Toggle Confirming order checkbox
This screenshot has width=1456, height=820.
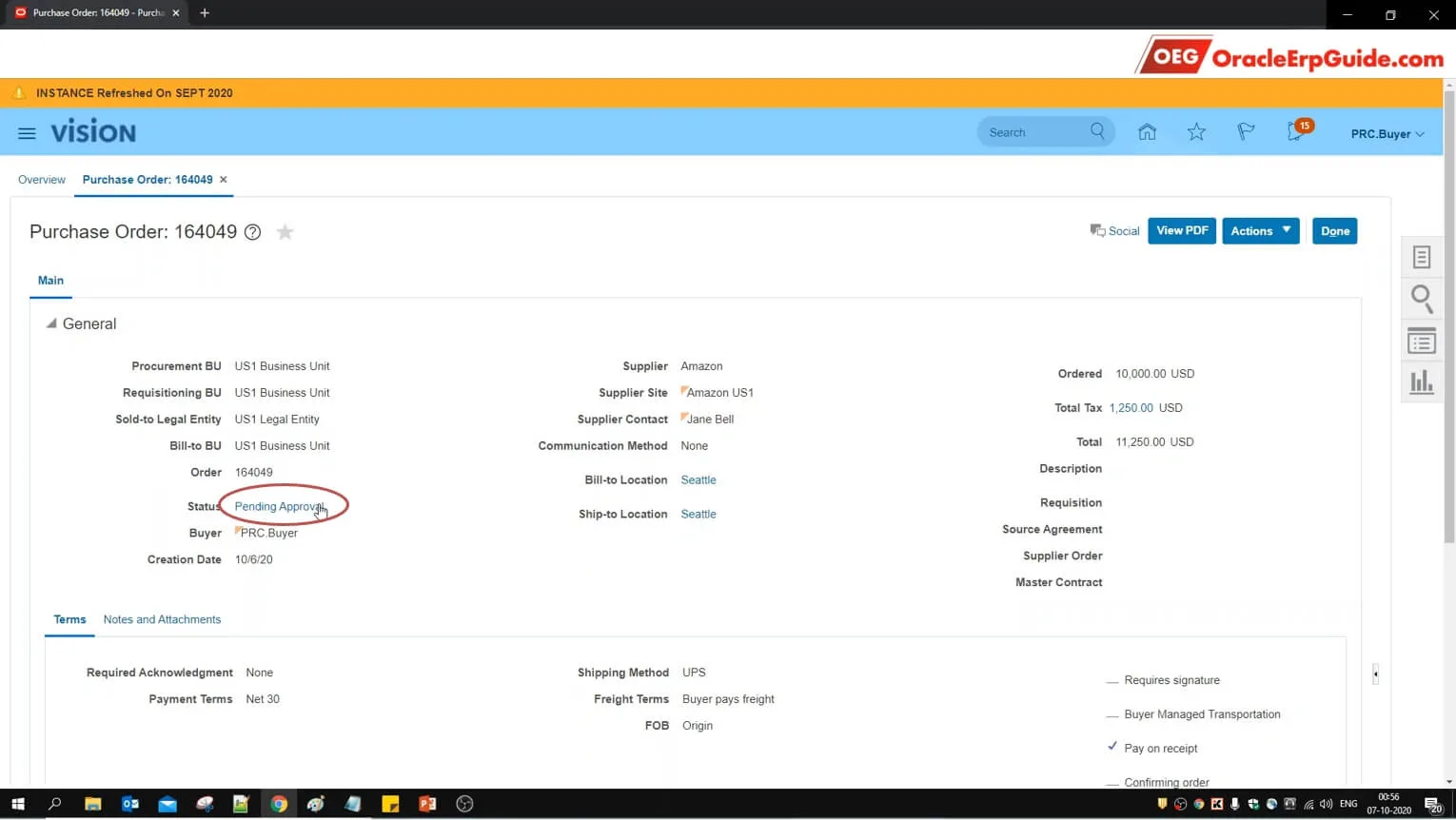tap(1112, 783)
